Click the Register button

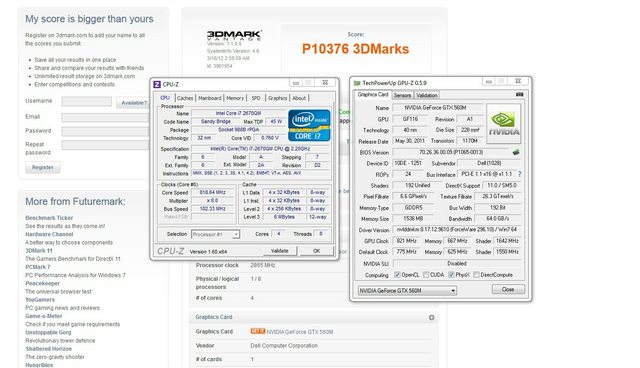[x=42, y=167]
